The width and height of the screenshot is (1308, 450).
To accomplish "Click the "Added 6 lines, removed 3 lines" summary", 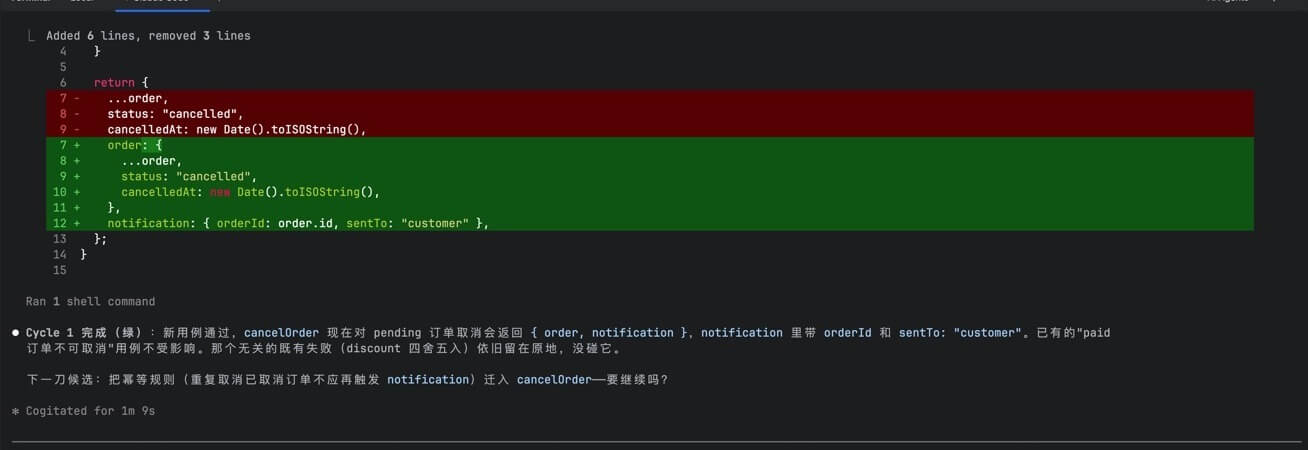I will click(x=148, y=36).
